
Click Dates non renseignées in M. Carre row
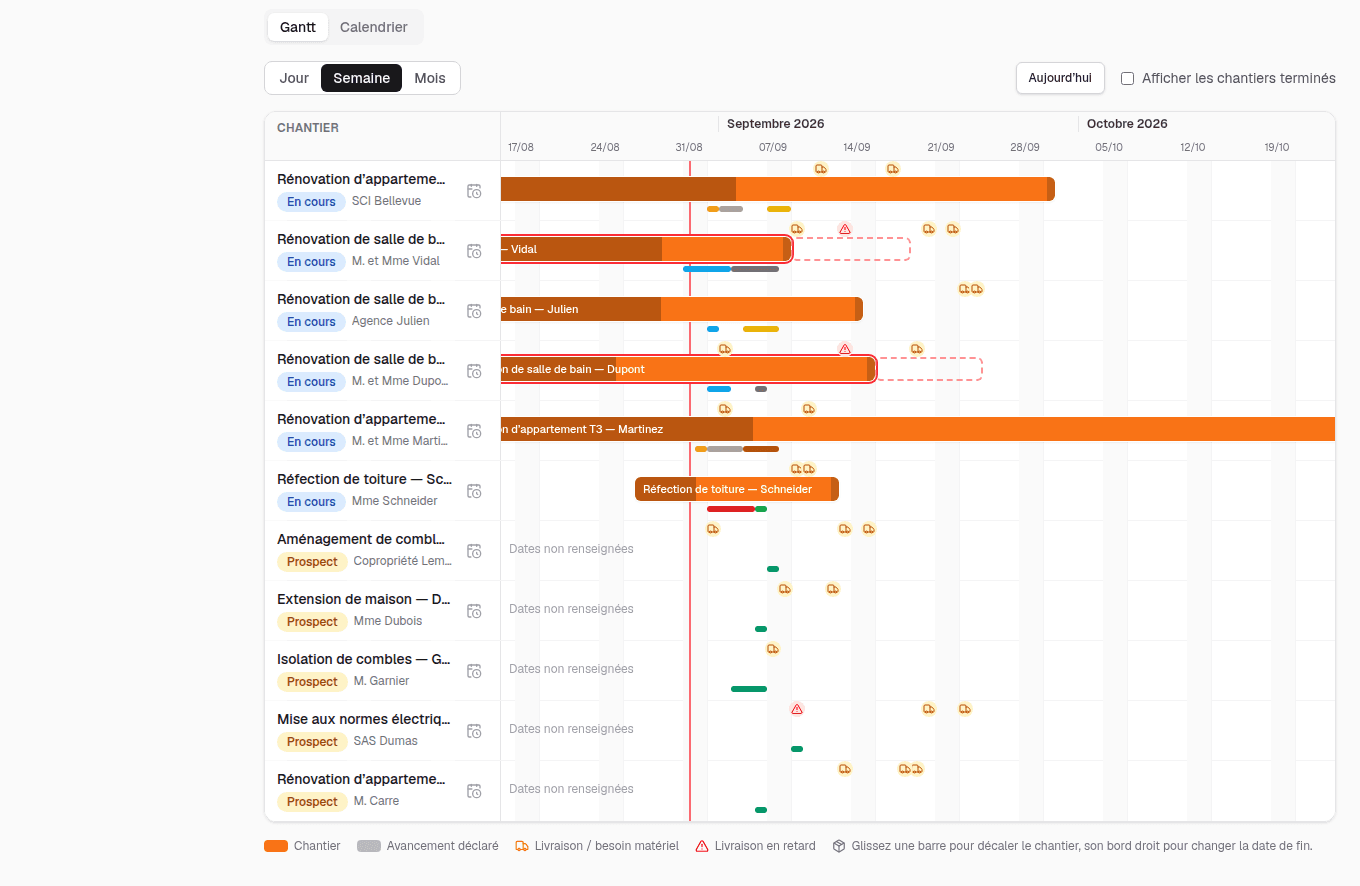pos(571,789)
